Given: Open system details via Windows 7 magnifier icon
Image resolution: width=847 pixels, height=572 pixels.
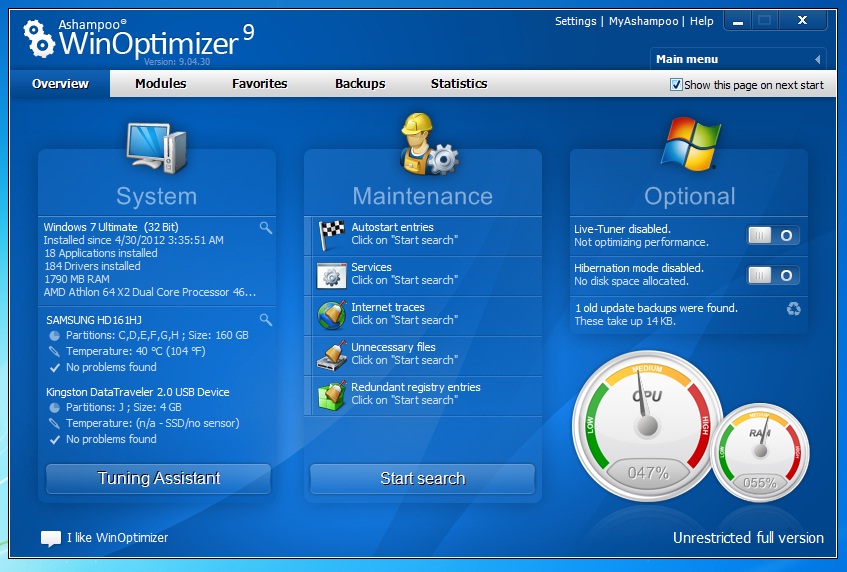Looking at the screenshot, I should click(265, 227).
